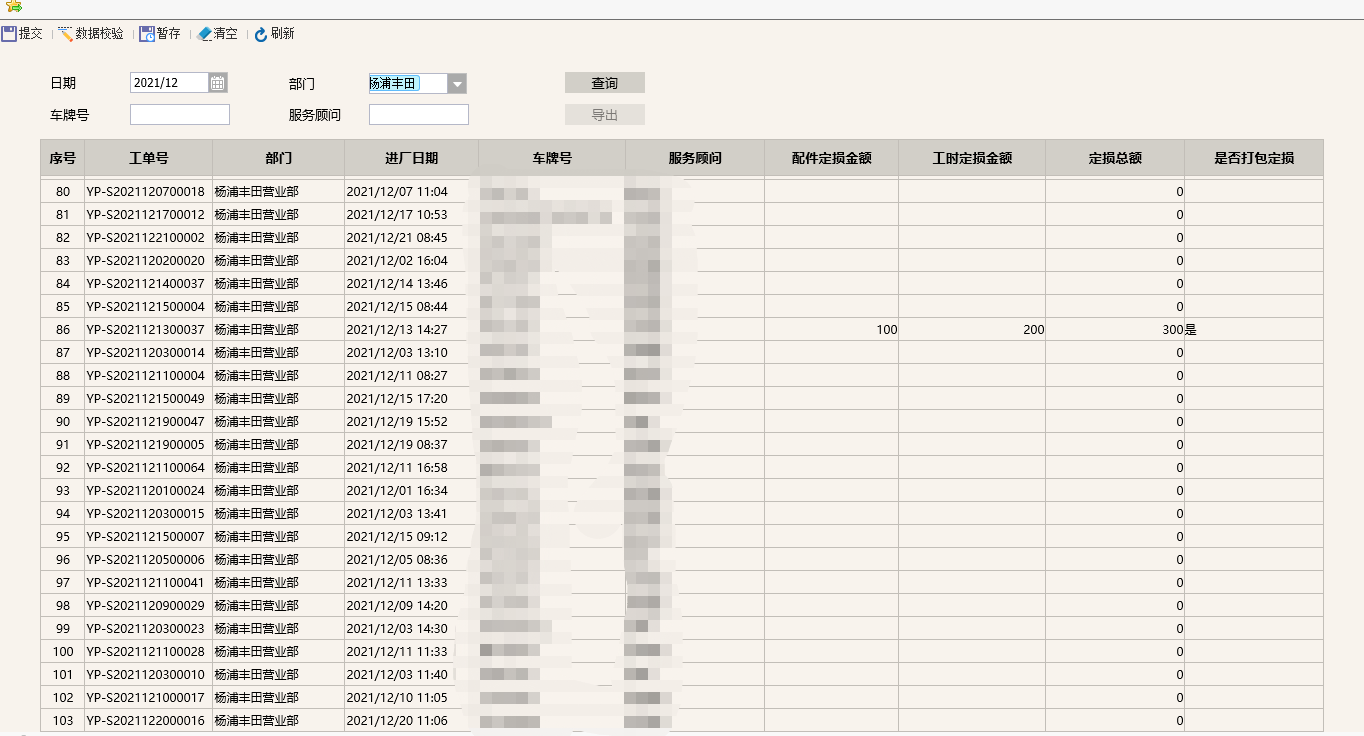Select work order YP-S2021121100004
Image resolution: width=1364 pixels, height=736 pixels.
(145, 376)
